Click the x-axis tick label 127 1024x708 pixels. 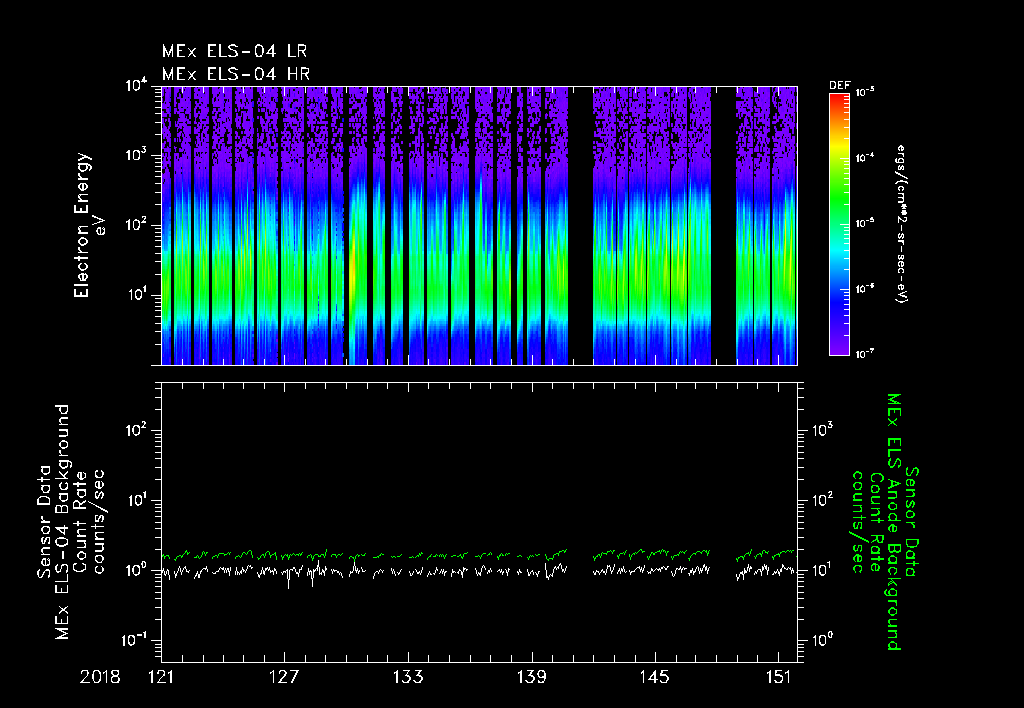tap(285, 677)
